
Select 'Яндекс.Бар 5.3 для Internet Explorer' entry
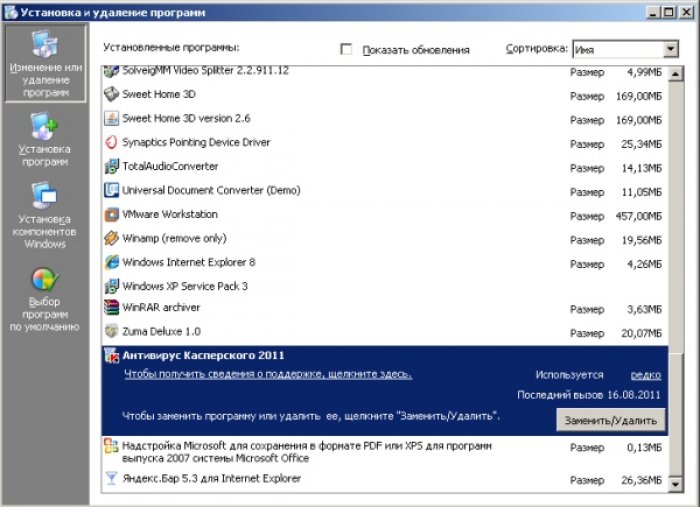point(385,479)
